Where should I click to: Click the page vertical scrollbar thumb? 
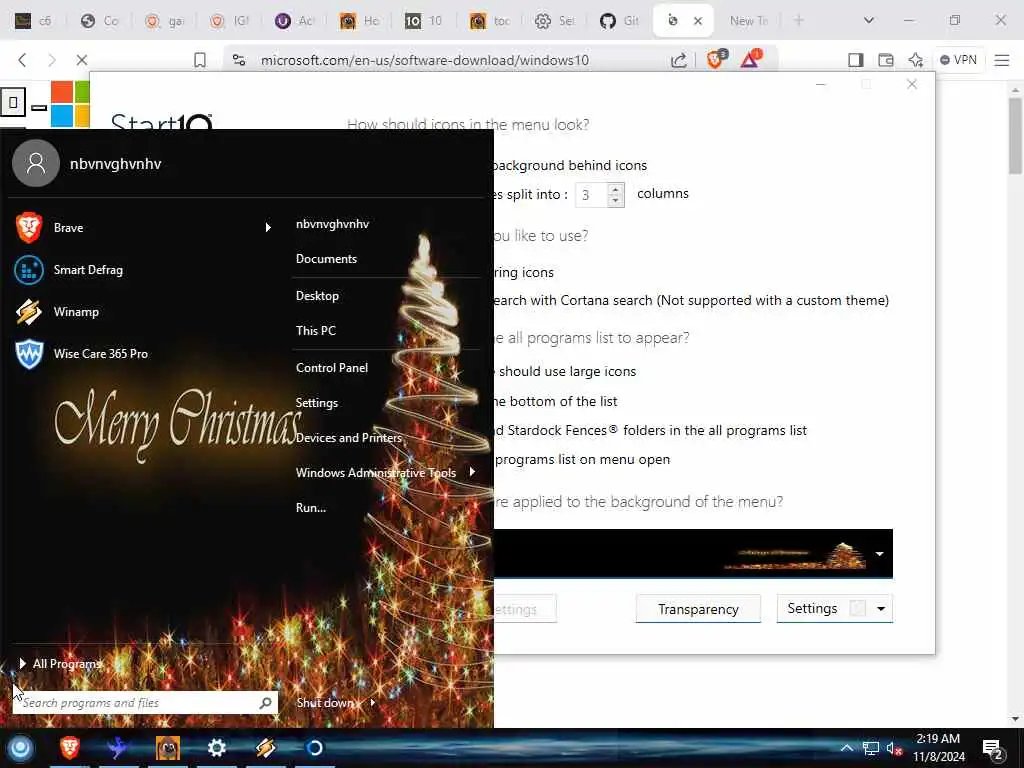1015,136
